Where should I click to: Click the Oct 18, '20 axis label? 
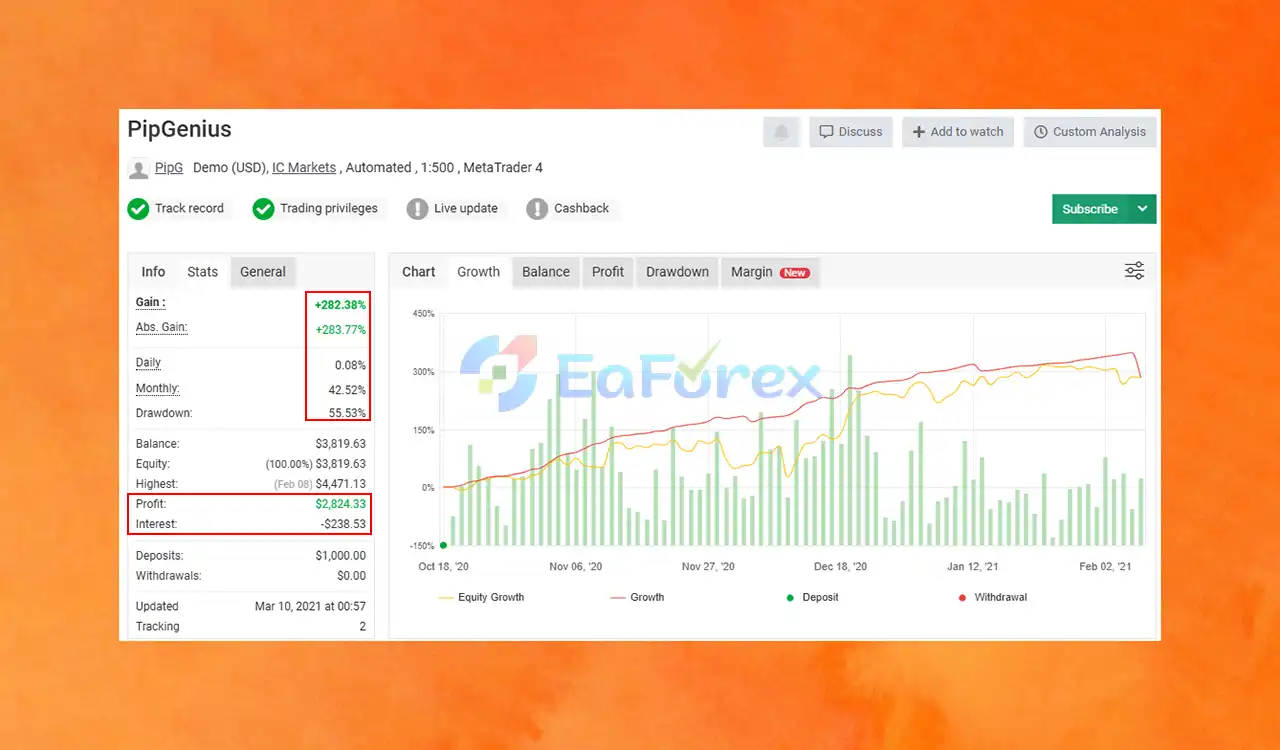[443, 566]
